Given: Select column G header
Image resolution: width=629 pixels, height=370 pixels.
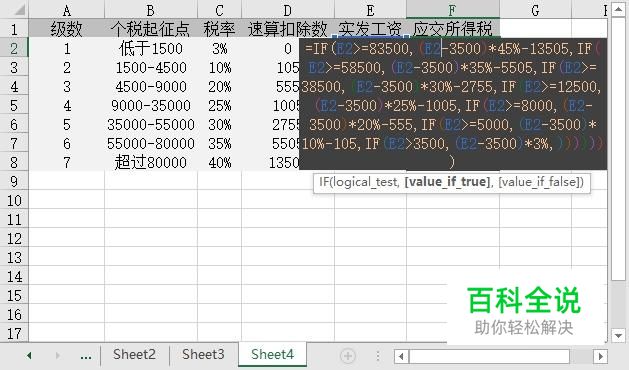Looking at the screenshot, I should coord(535,10).
